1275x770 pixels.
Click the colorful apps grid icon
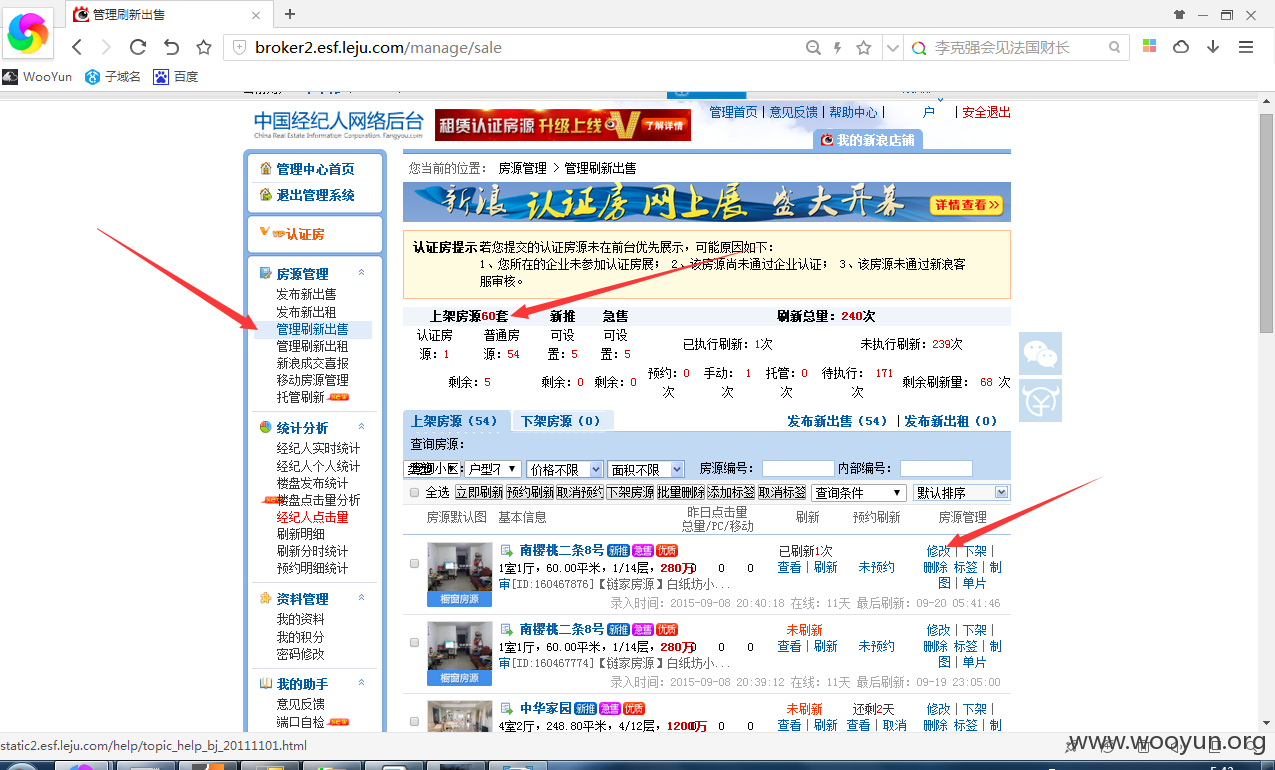pos(1149,47)
